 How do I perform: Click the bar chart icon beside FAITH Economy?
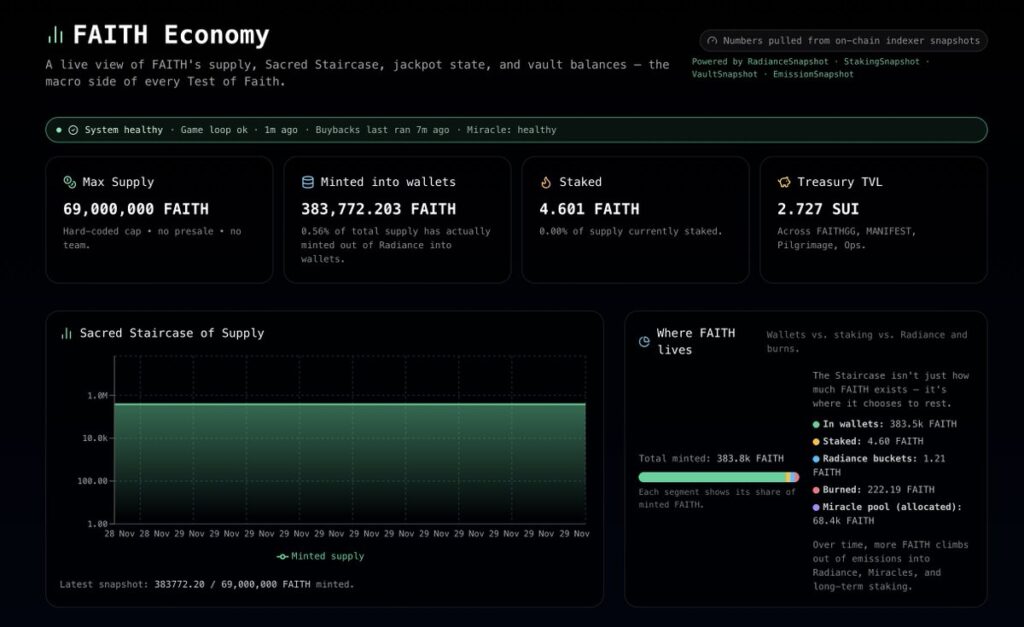coord(54,35)
